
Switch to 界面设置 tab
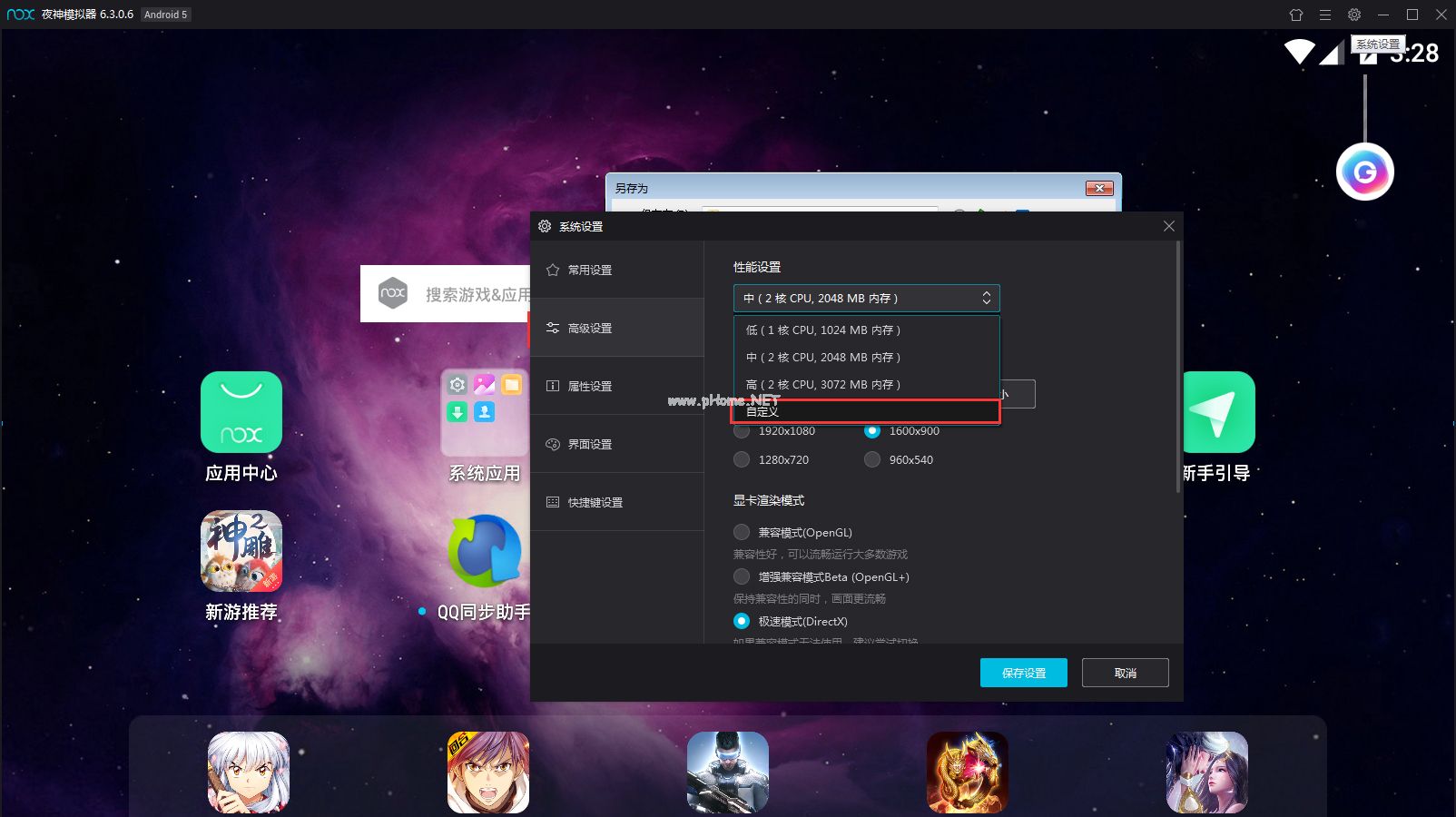(x=617, y=444)
